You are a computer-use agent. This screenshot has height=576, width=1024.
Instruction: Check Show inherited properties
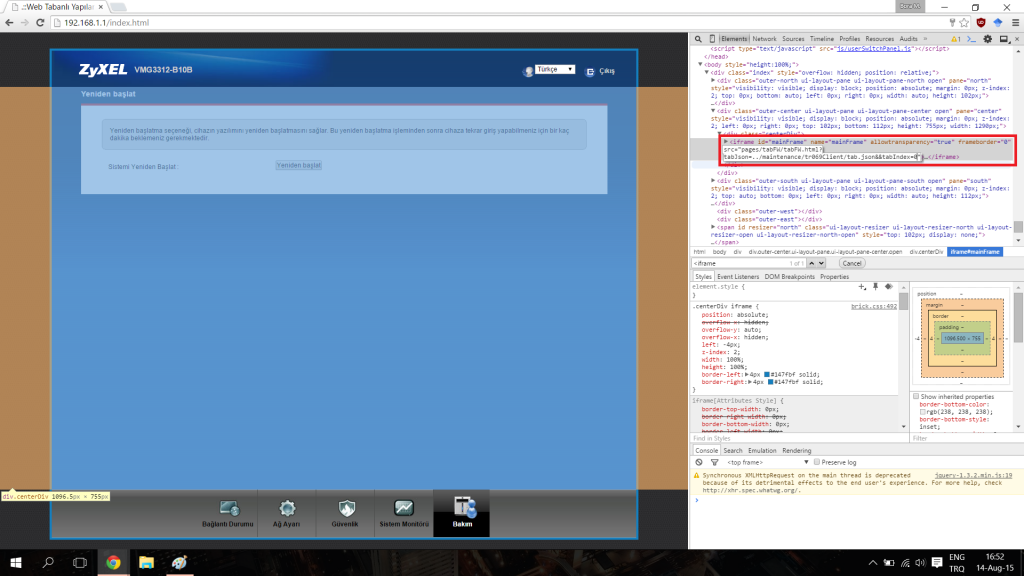tap(916, 396)
